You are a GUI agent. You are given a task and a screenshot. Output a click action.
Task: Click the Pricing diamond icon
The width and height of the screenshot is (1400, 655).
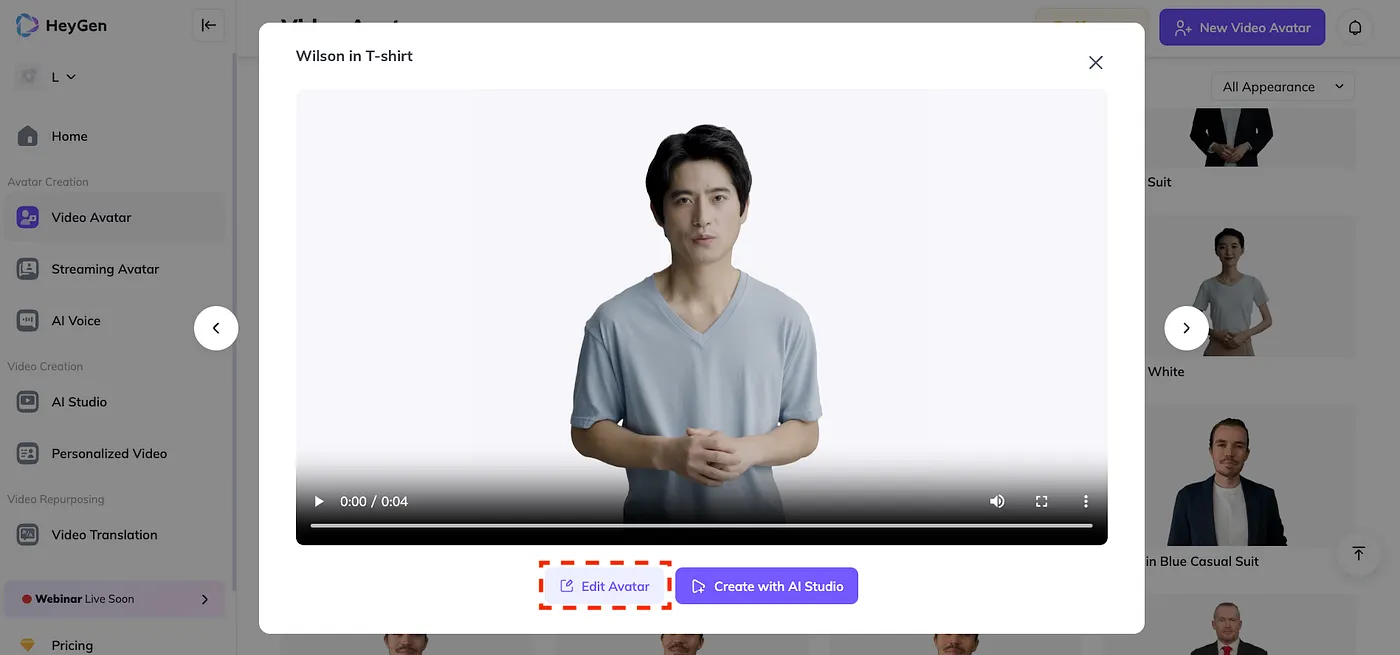point(28,646)
